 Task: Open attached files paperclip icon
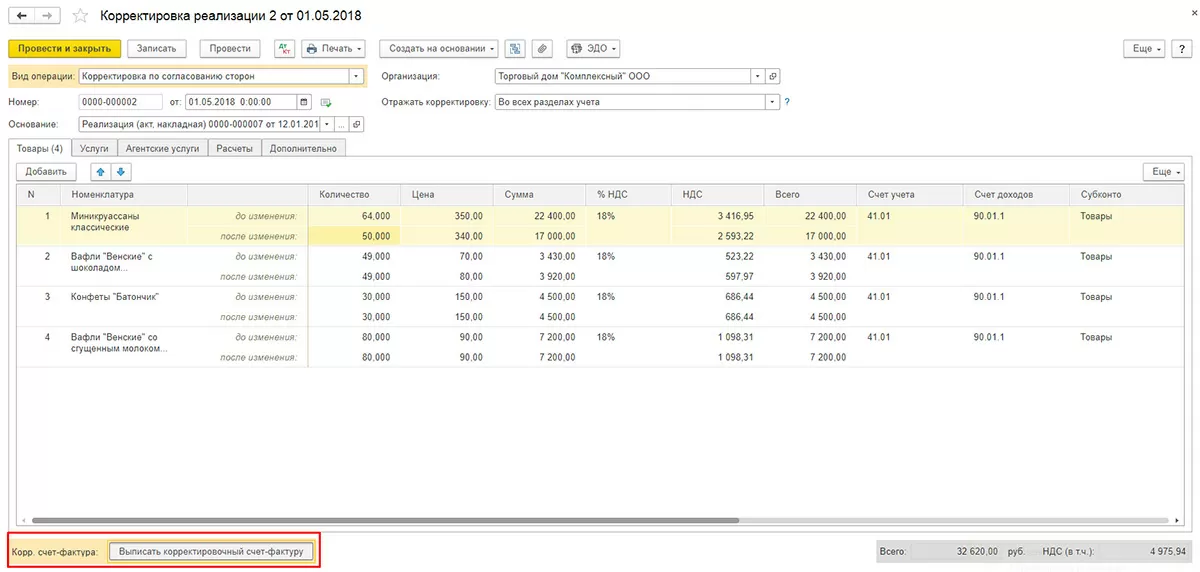click(x=541, y=48)
